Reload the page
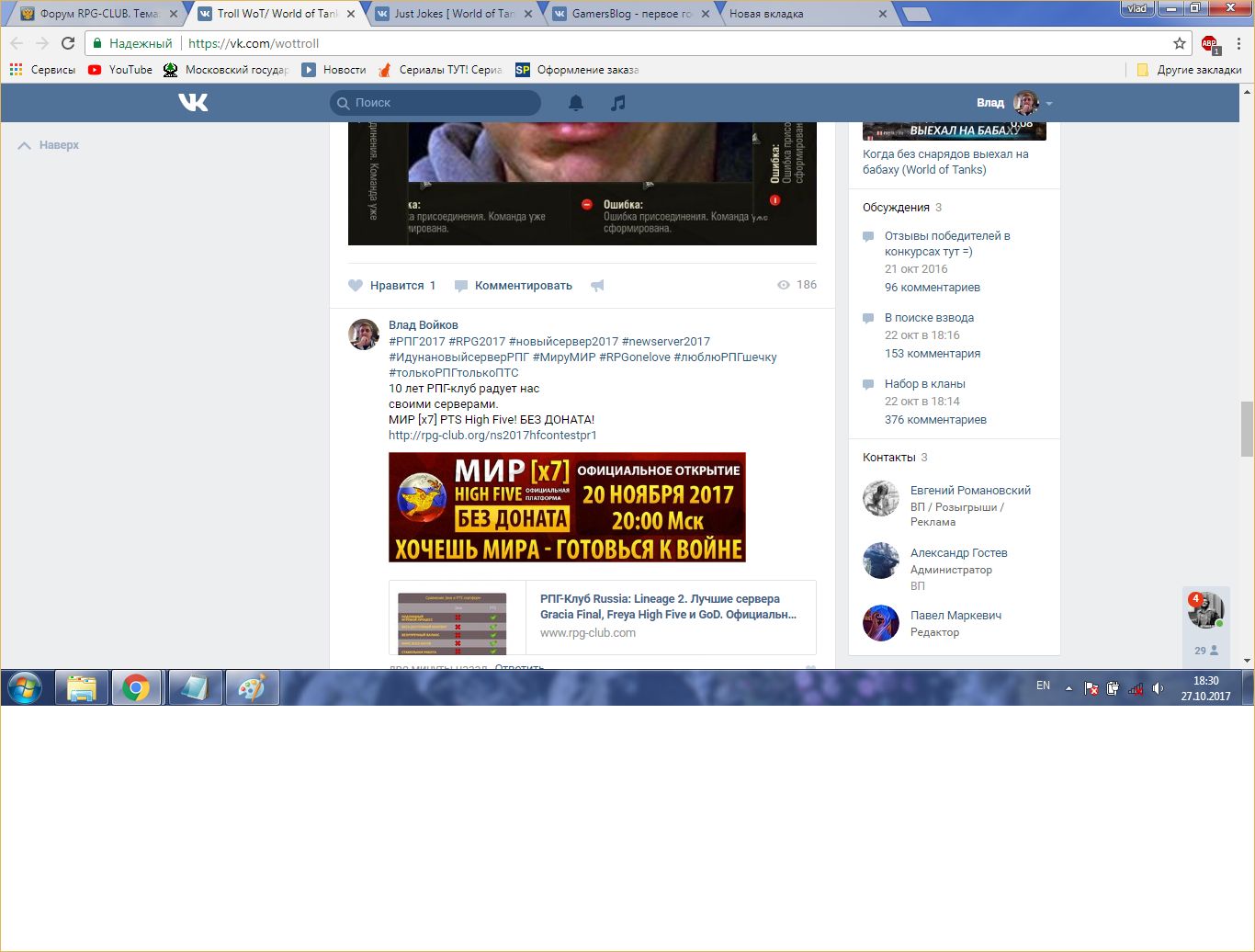Image resolution: width=1255 pixels, height=952 pixels. (x=68, y=43)
